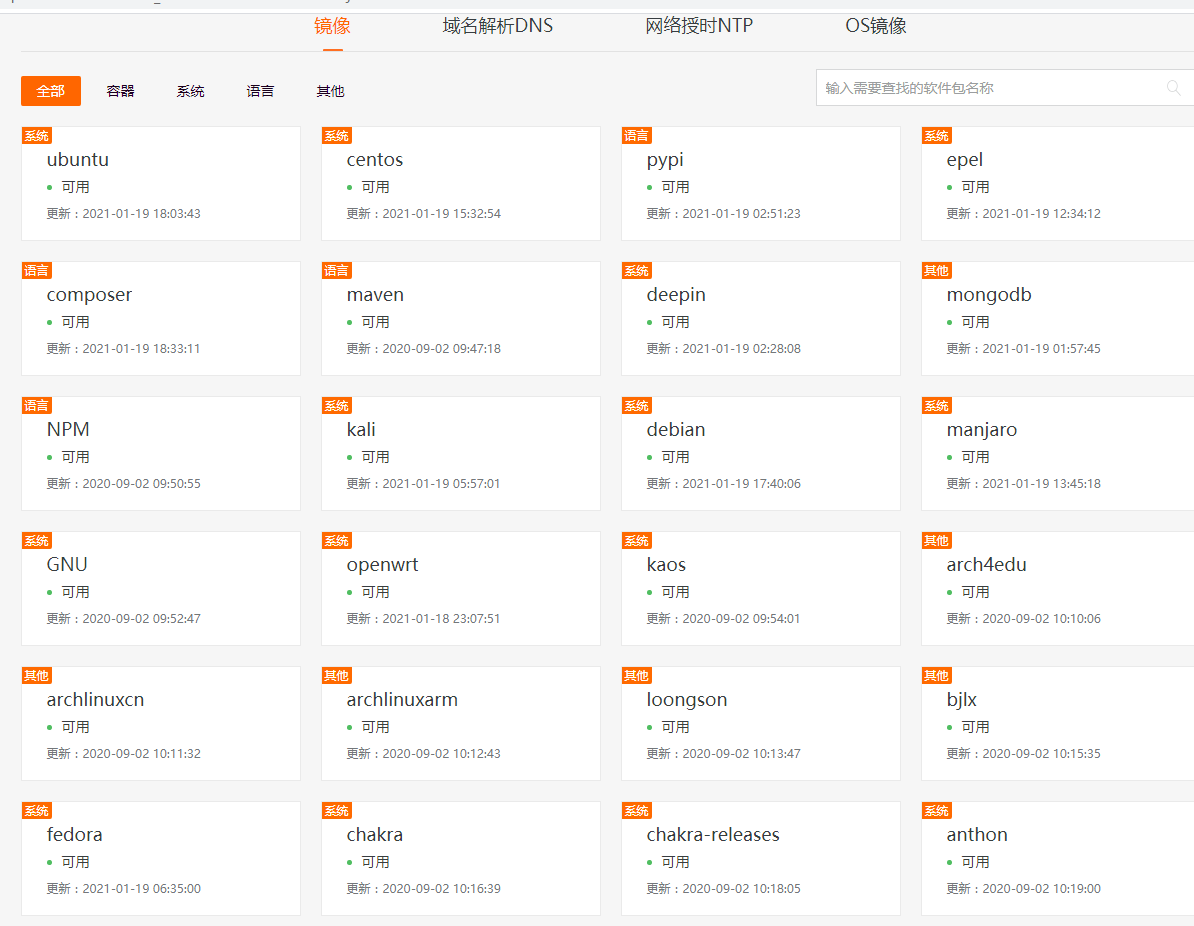Click the 系统 tag on ubuntu card

(x=37, y=136)
